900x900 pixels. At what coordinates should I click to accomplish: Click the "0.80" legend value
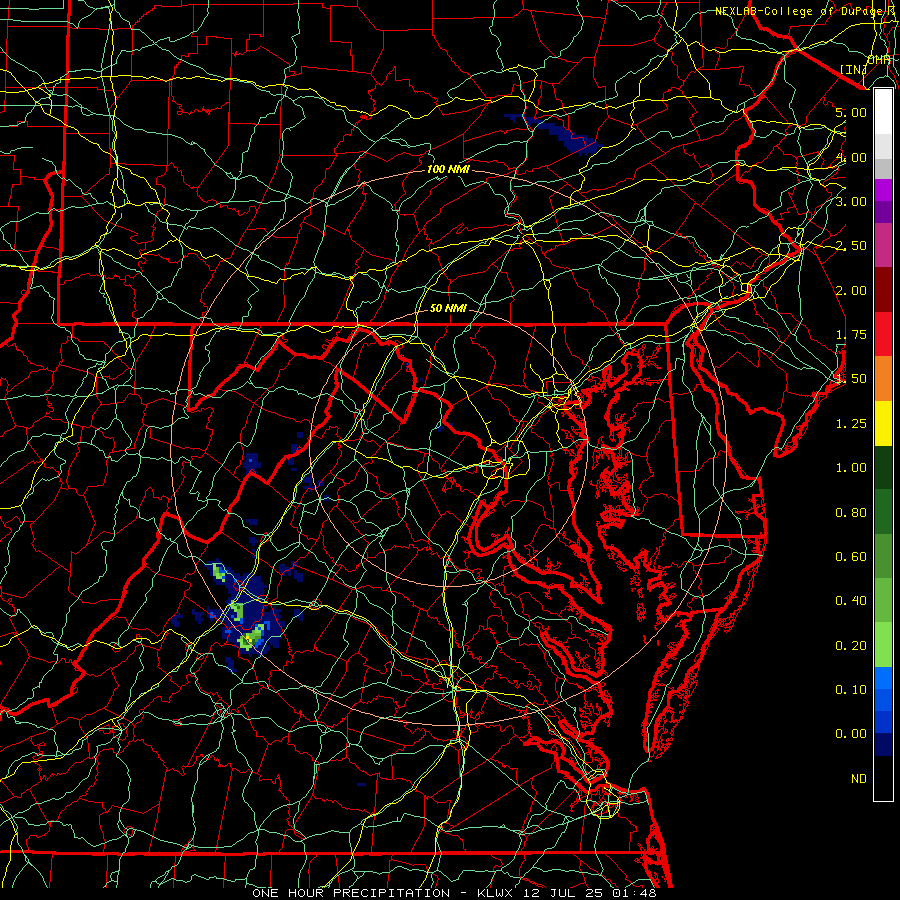851,513
